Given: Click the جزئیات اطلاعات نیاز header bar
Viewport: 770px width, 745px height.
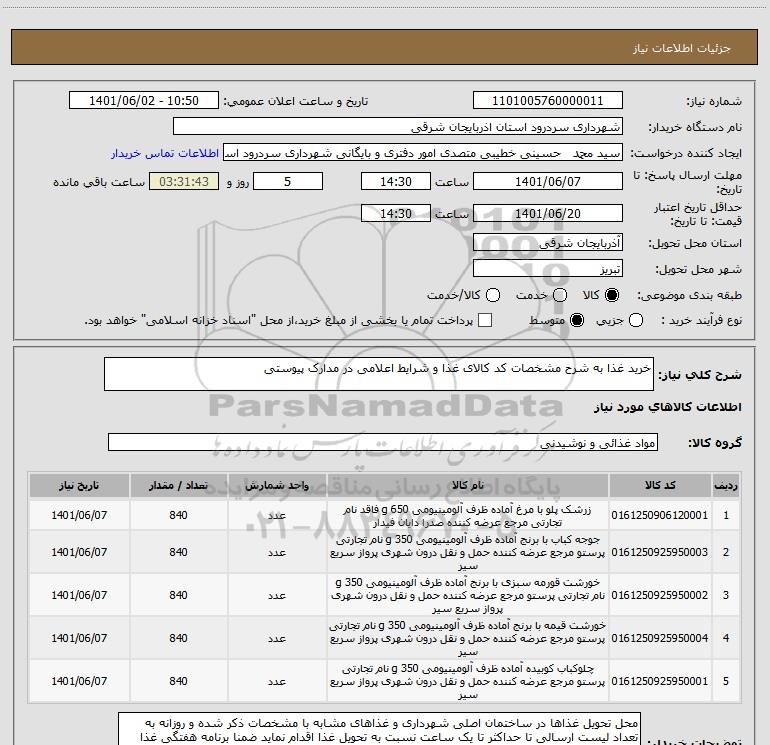Looking at the screenshot, I should click(384, 47).
